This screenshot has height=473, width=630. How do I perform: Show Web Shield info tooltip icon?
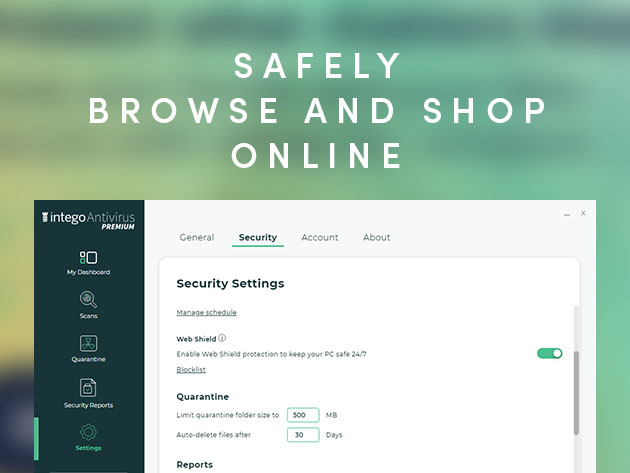[x=222, y=338]
